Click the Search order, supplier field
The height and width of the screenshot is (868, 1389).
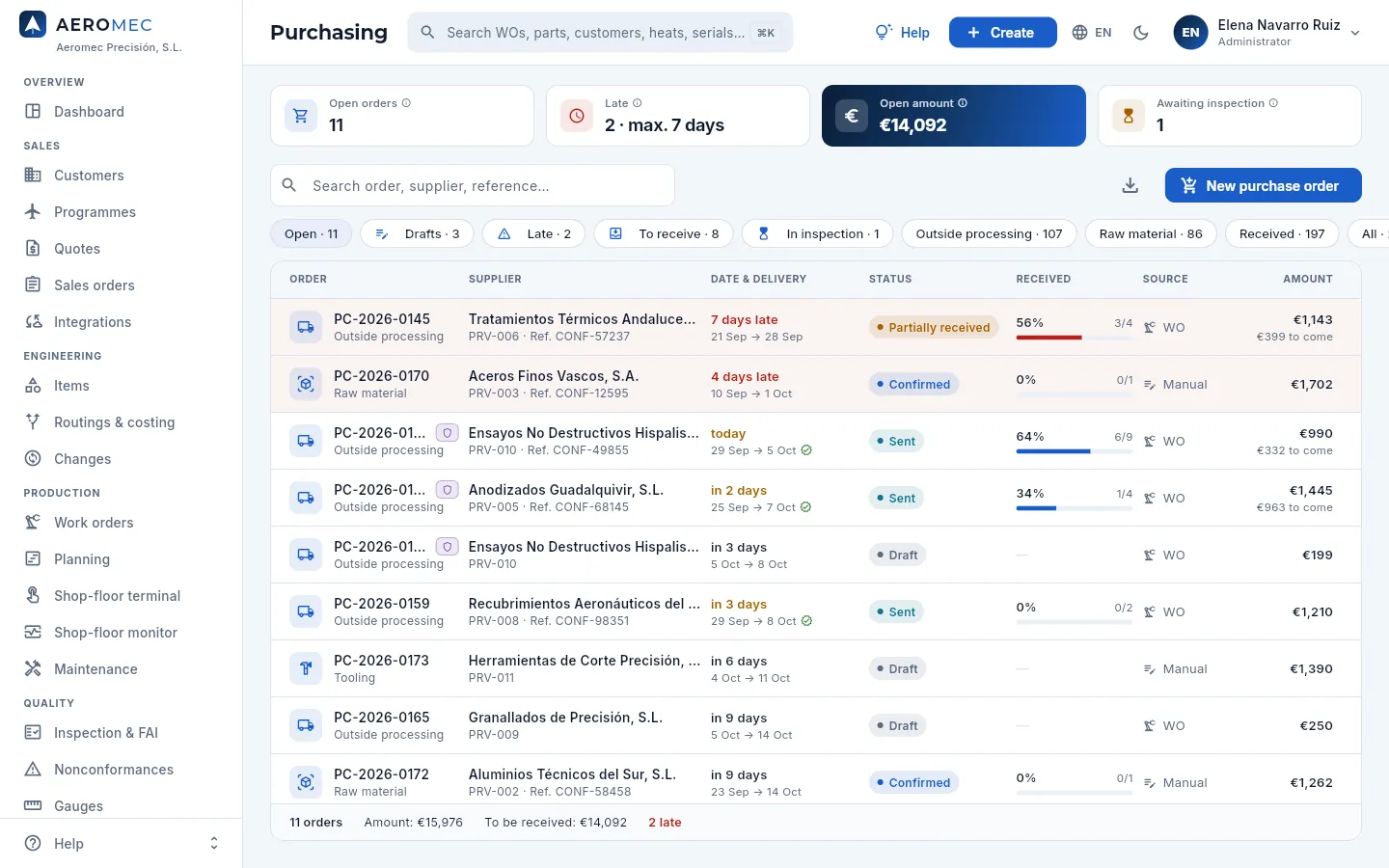click(x=473, y=185)
